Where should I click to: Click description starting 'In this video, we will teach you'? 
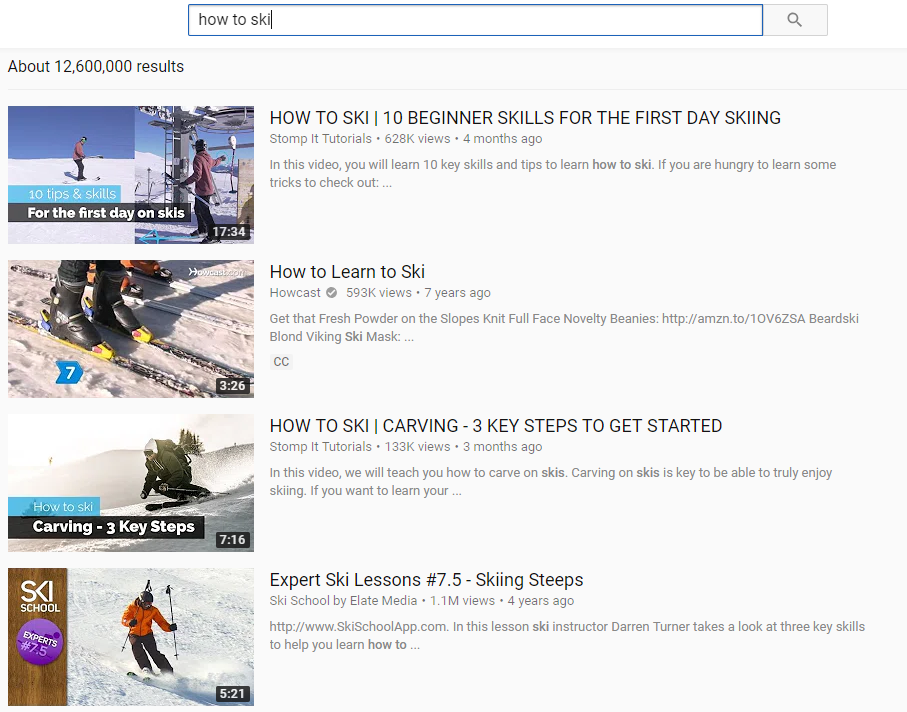coord(551,481)
